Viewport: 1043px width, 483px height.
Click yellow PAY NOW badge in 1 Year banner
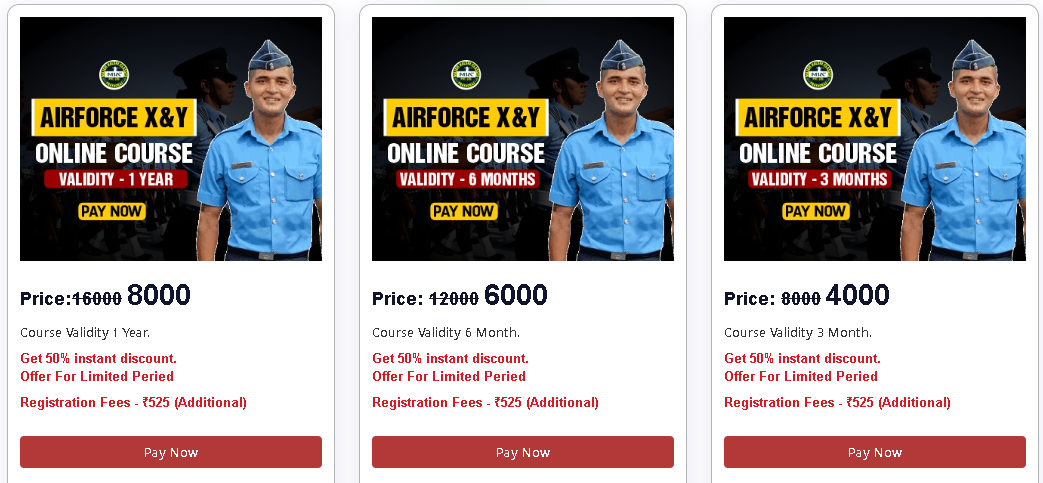pos(112,212)
